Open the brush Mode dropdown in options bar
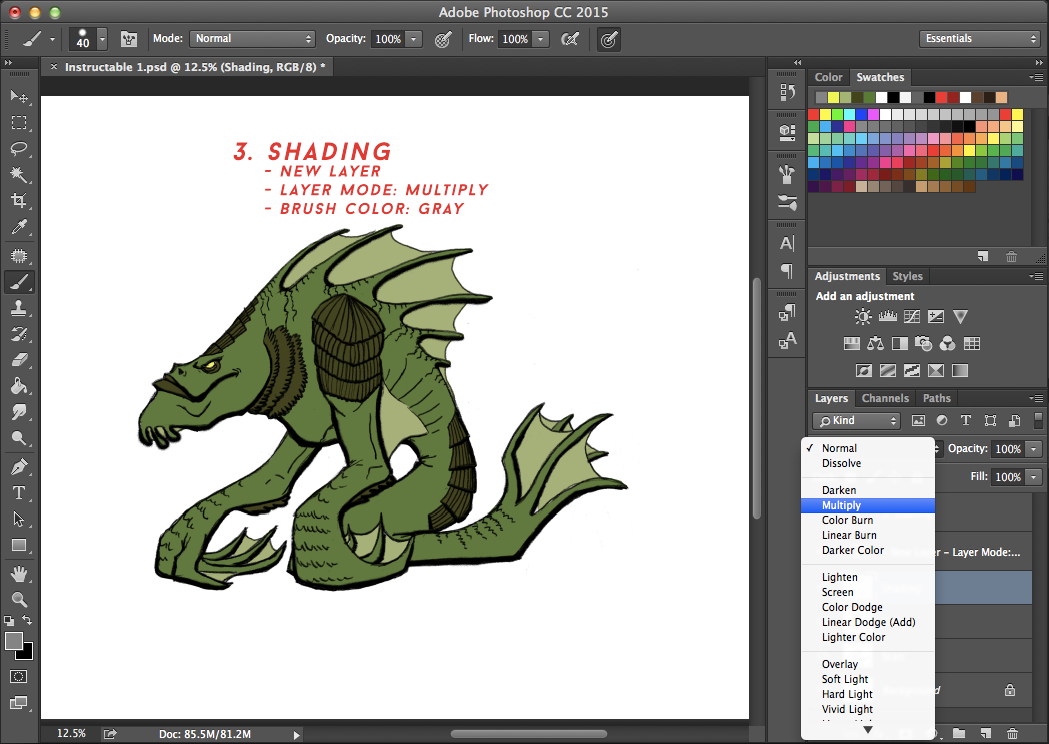 click(x=252, y=39)
